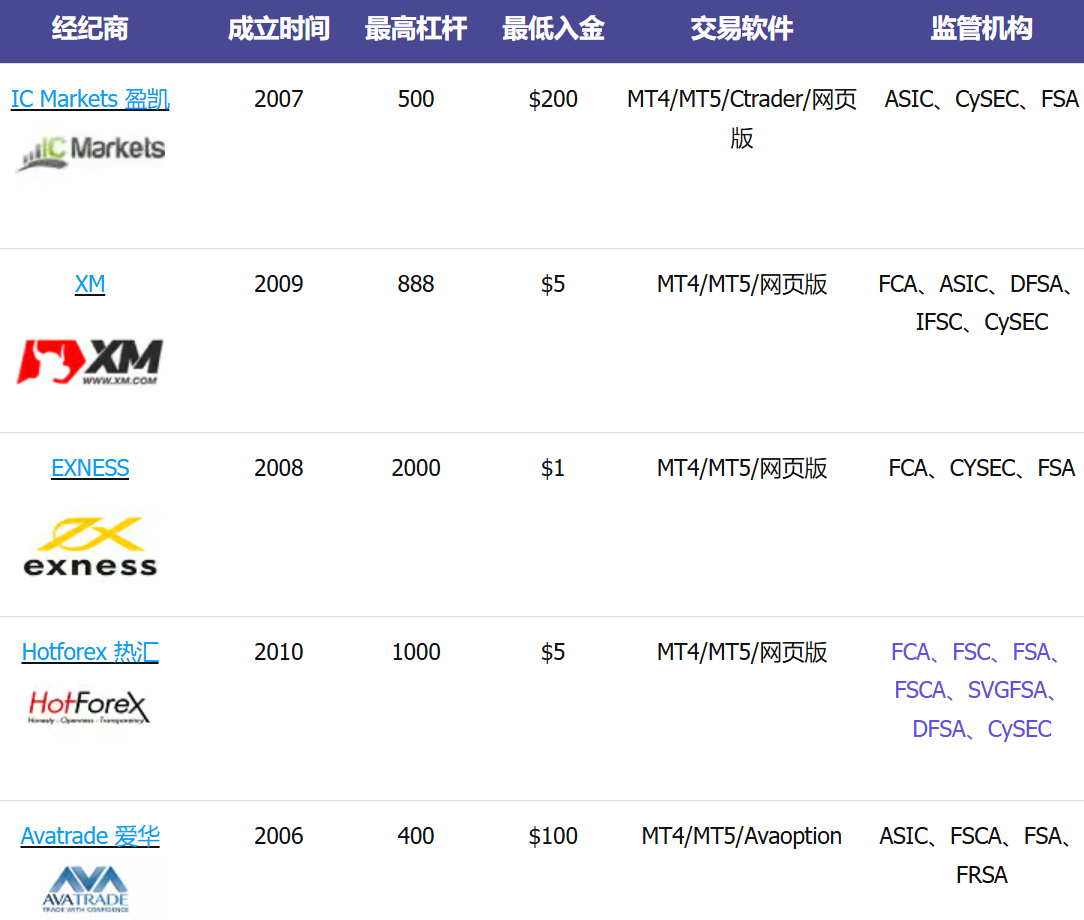Click the HotForex logo image
The image size is (1084, 920).
(x=91, y=706)
